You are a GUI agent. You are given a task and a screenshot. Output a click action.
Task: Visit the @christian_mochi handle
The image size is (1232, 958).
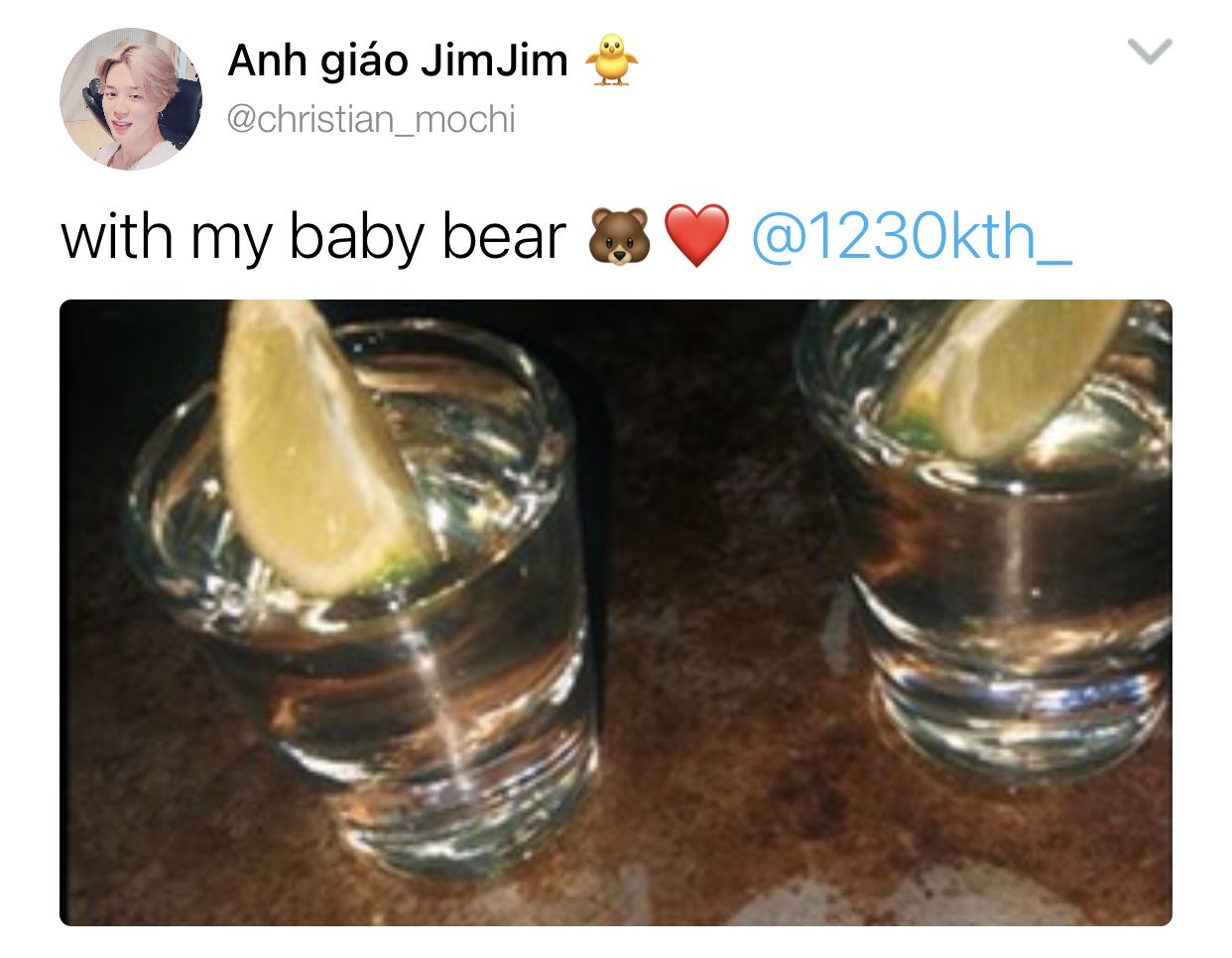[372, 120]
